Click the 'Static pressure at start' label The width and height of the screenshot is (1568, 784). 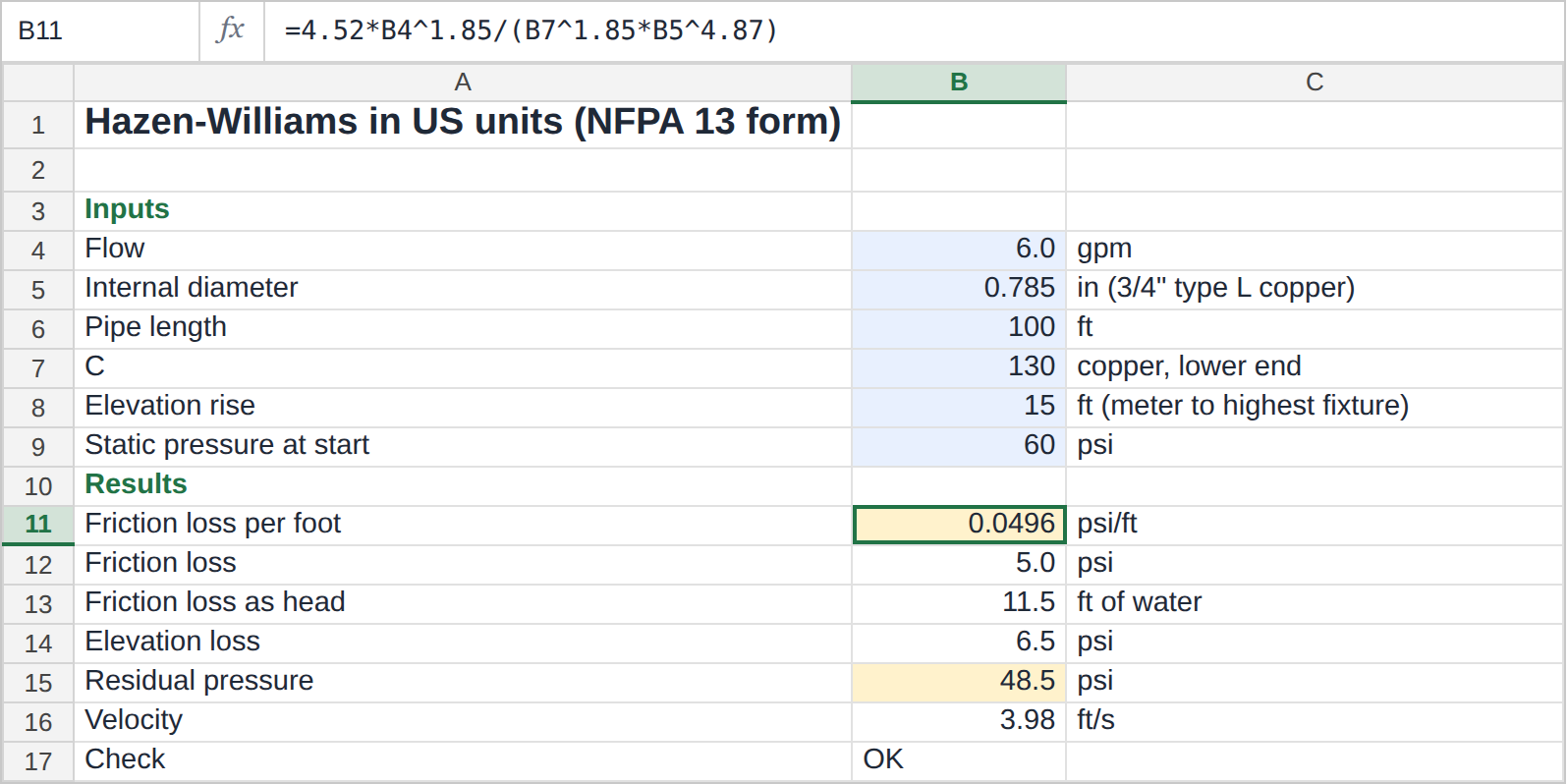(463, 447)
